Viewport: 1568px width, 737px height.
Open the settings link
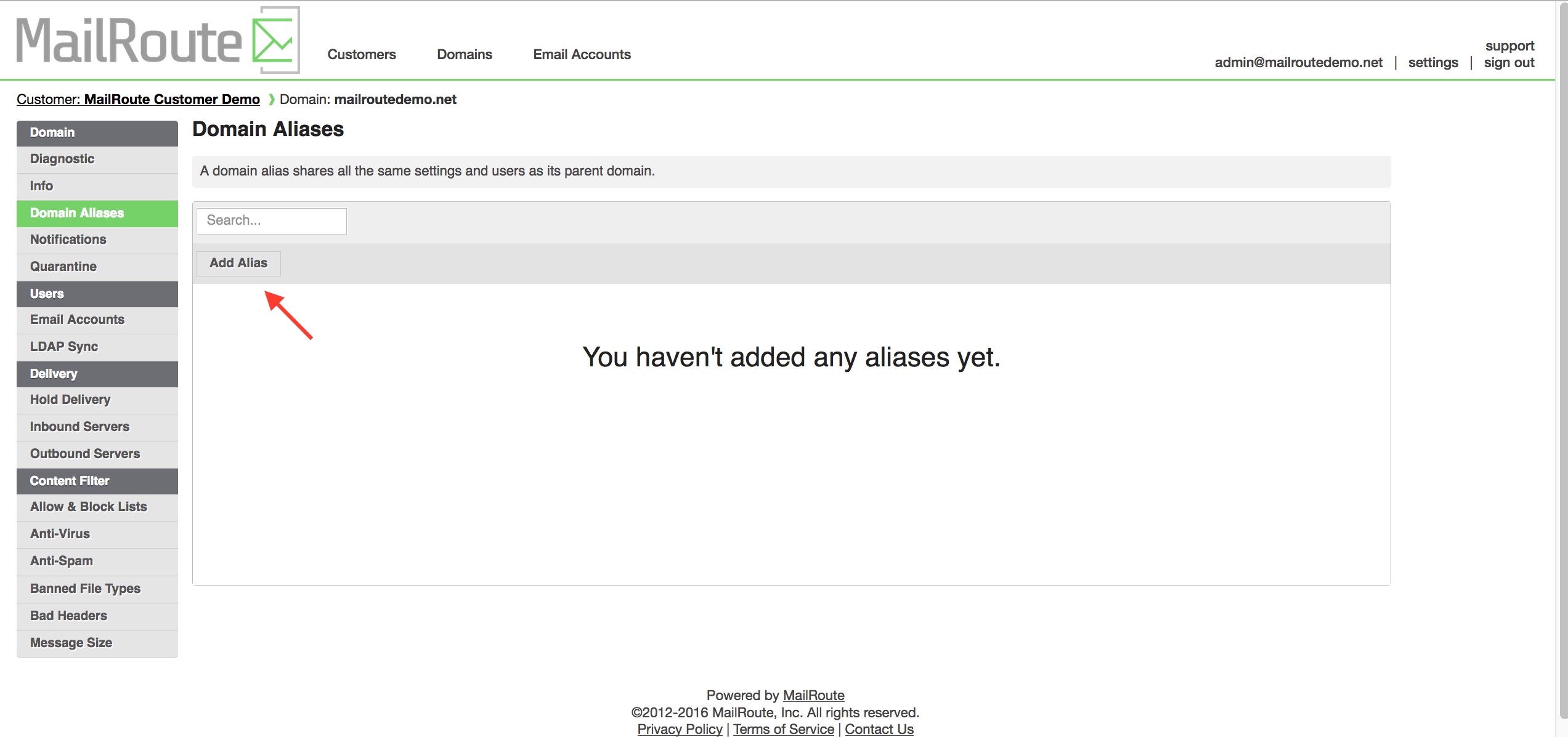[x=1433, y=62]
